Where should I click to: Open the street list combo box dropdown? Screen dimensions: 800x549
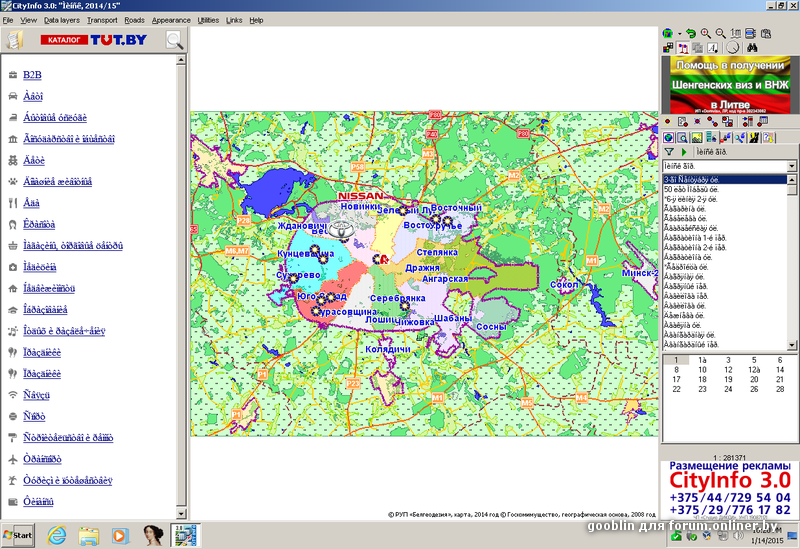point(792,166)
